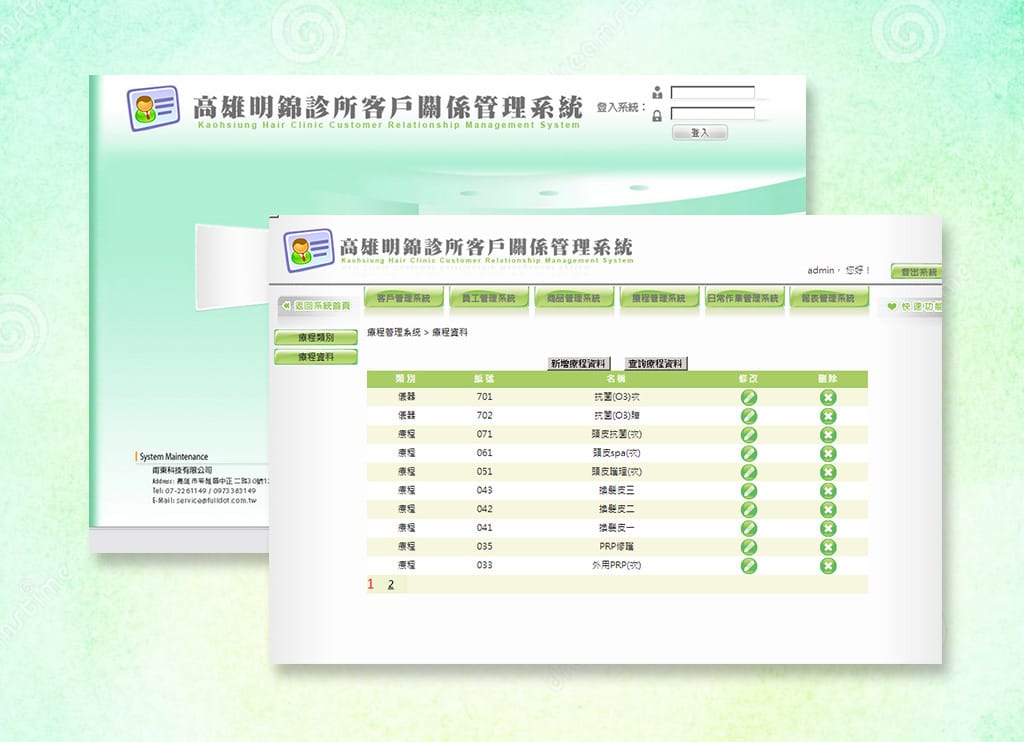Go to page 2 of course list
This screenshot has height=742, width=1024.
pos(391,585)
